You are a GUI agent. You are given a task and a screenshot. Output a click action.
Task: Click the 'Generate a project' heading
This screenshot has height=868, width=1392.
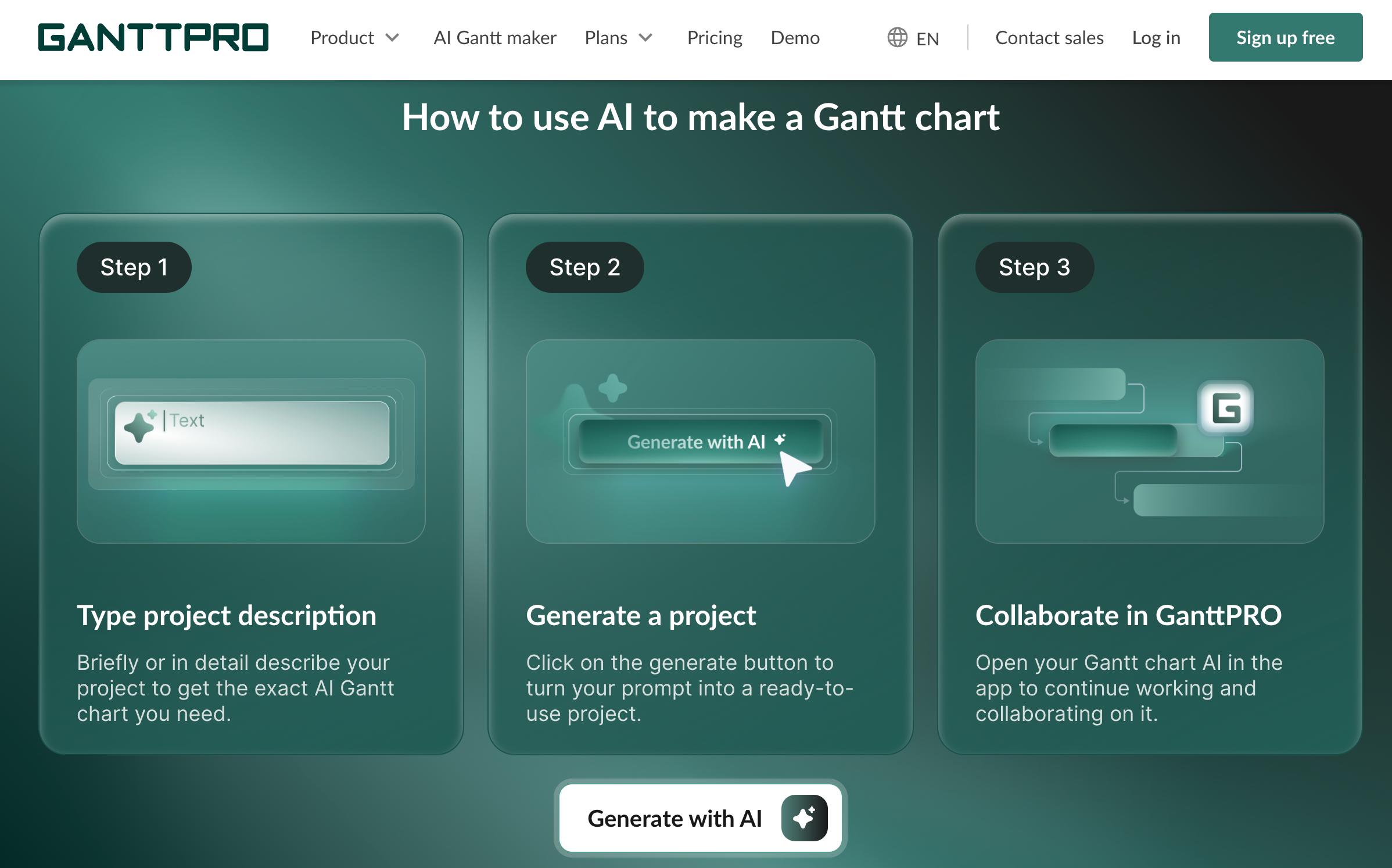[x=641, y=616]
